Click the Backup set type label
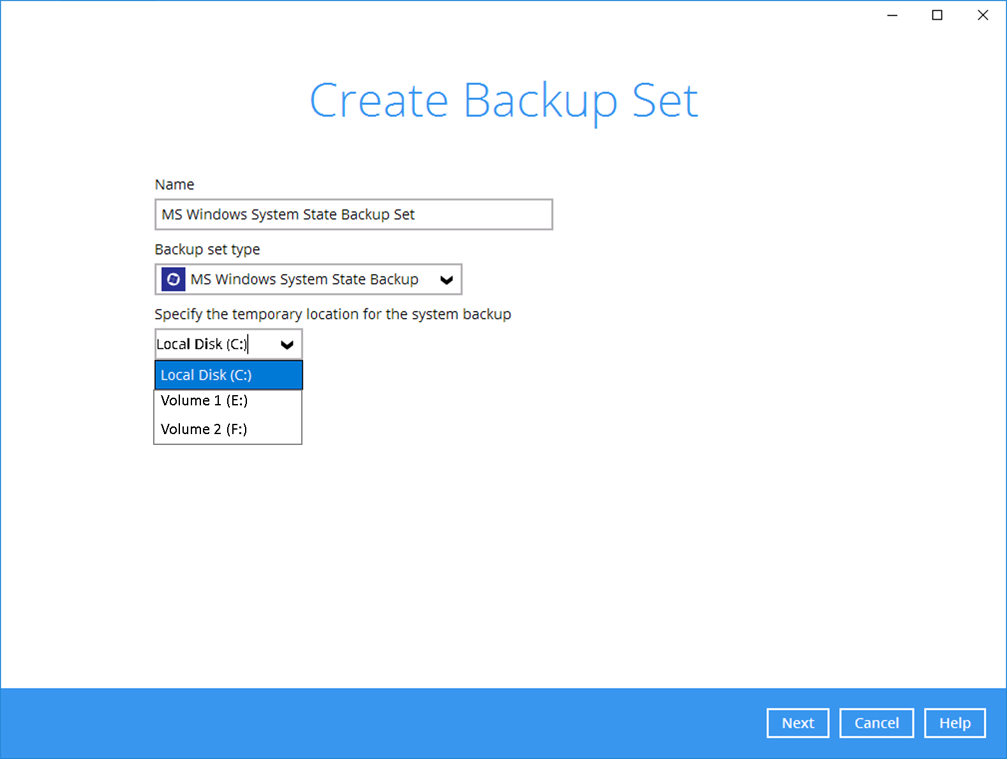Image resolution: width=1007 pixels, height=759 pixels. pos(207,249)
